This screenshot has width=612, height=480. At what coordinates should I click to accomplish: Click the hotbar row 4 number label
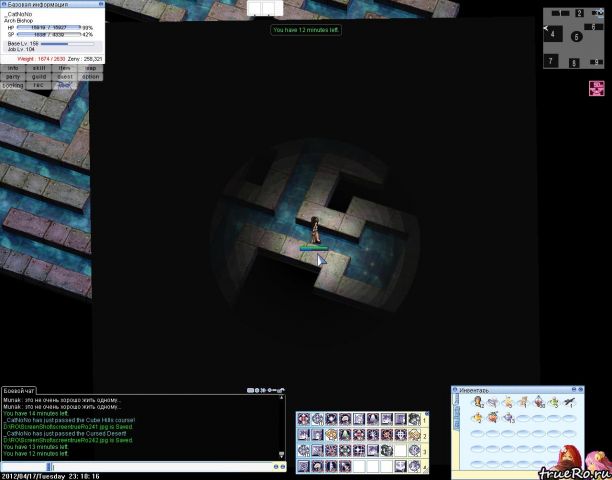click(424, 467)
